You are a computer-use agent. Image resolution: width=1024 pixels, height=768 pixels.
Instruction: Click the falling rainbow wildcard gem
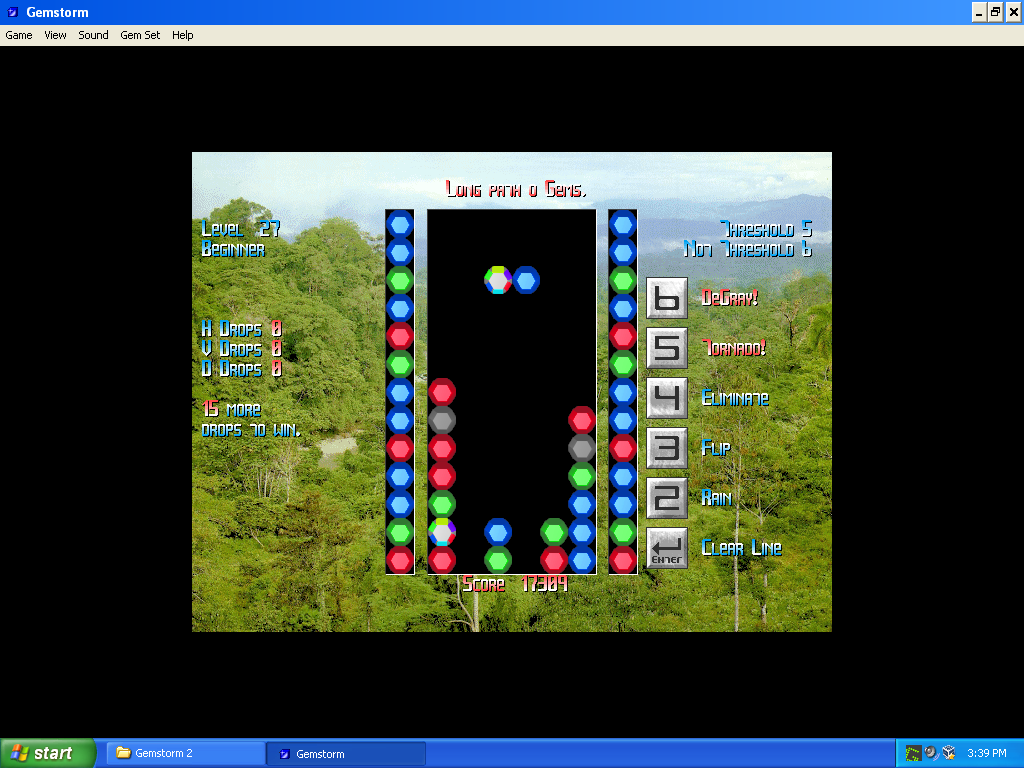498,280
